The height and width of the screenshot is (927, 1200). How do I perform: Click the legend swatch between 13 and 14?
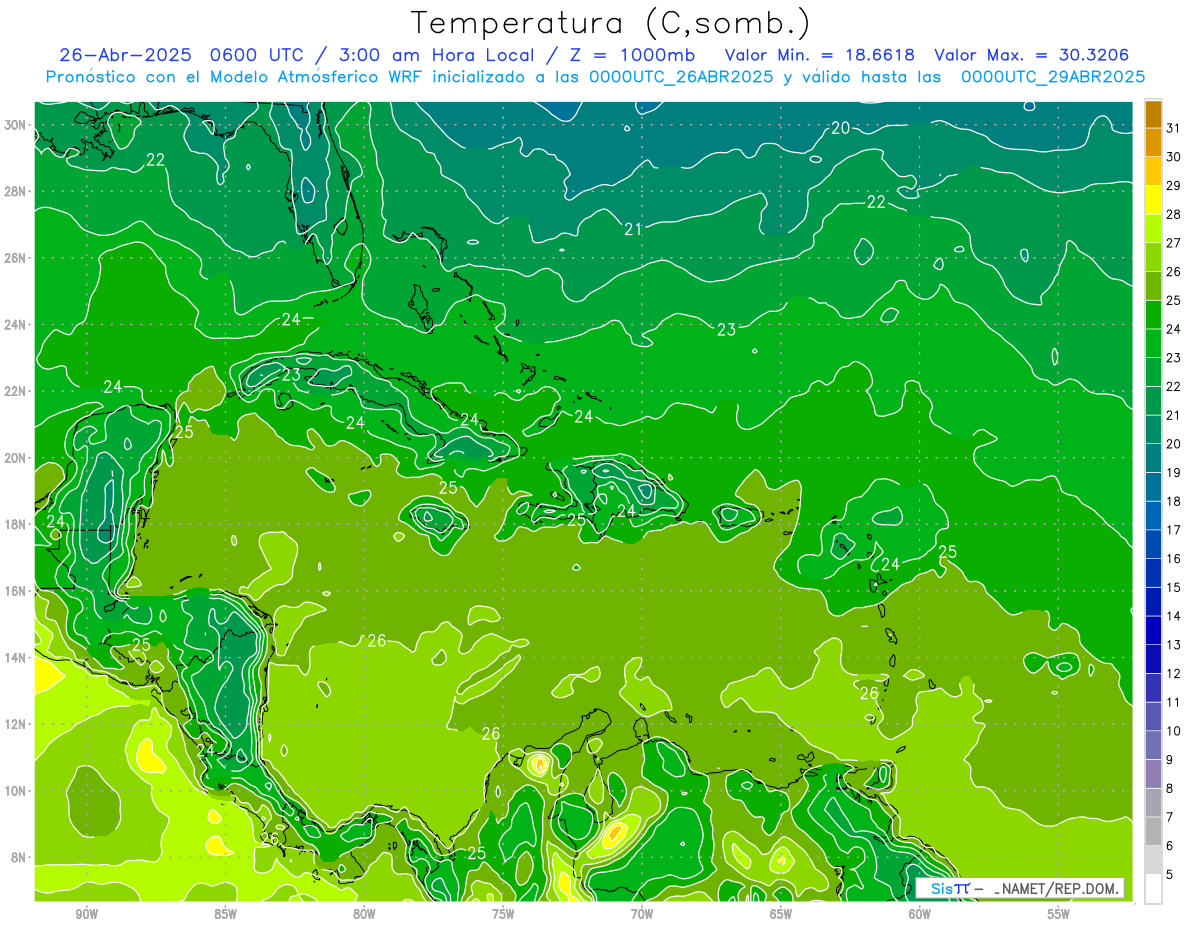coord(1153,630)
